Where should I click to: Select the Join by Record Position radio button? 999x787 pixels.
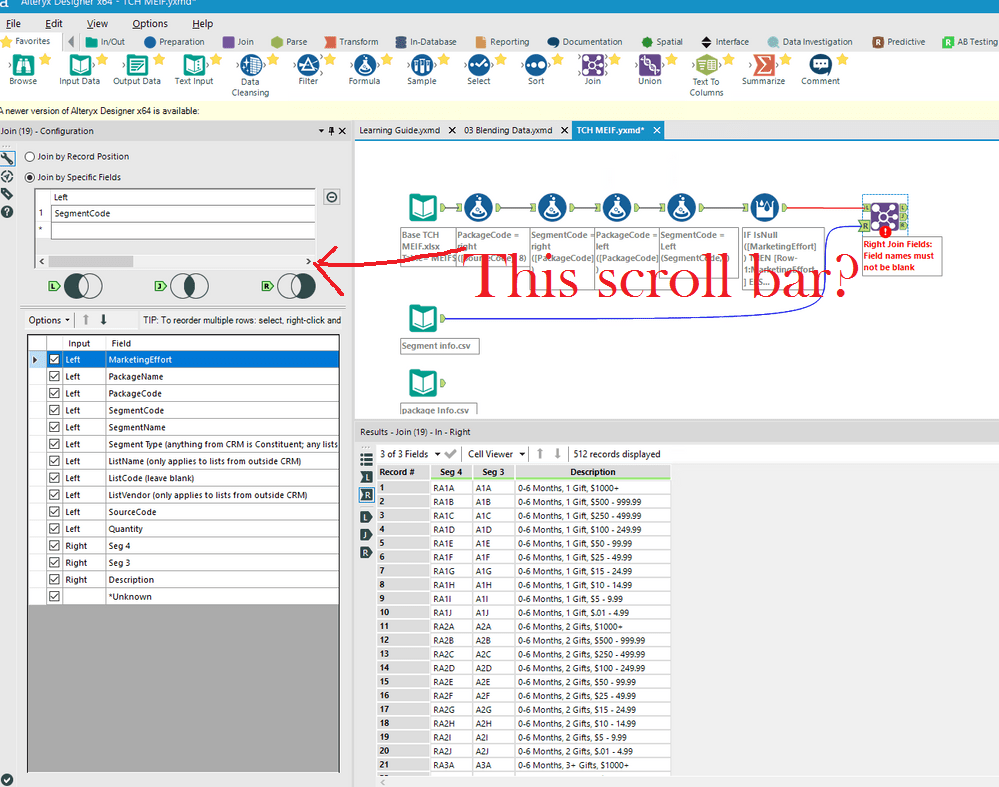pyautogui.click(x=29, y=156)
